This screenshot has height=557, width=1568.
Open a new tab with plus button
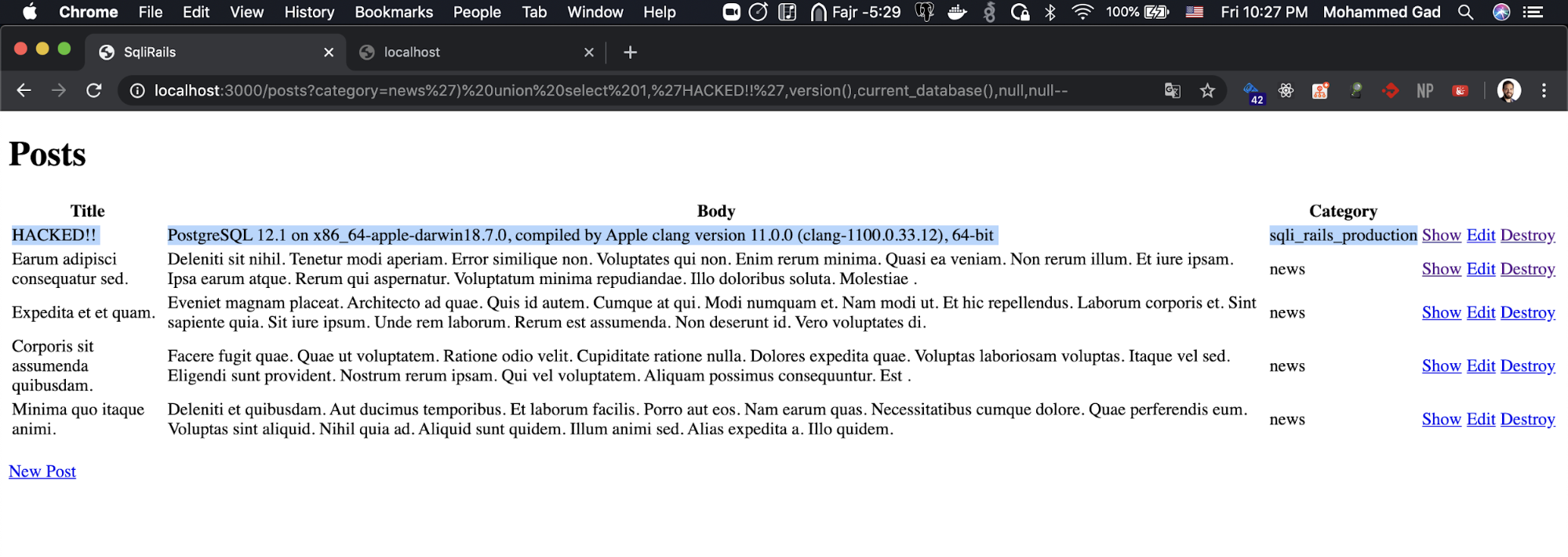pyautogui.click(x=630, y=52)
